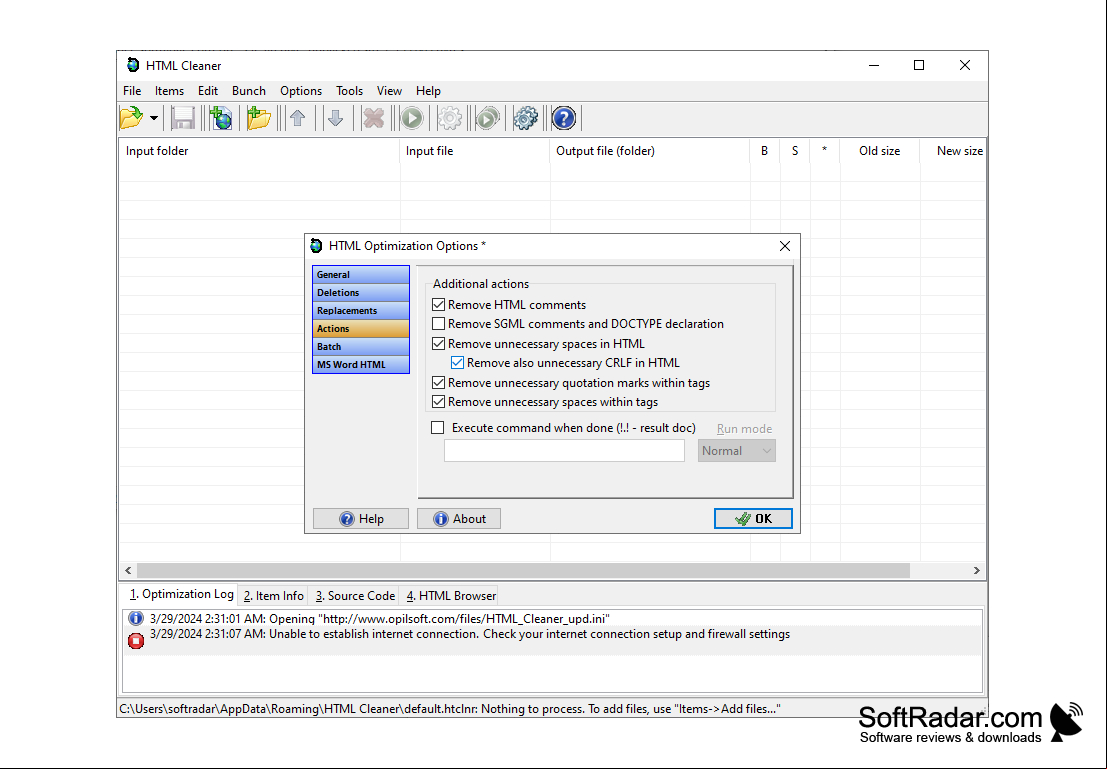
Task: Select the log entry Opening HTML_Cleaner_upd.ini
Action: (x=553, y=619)
